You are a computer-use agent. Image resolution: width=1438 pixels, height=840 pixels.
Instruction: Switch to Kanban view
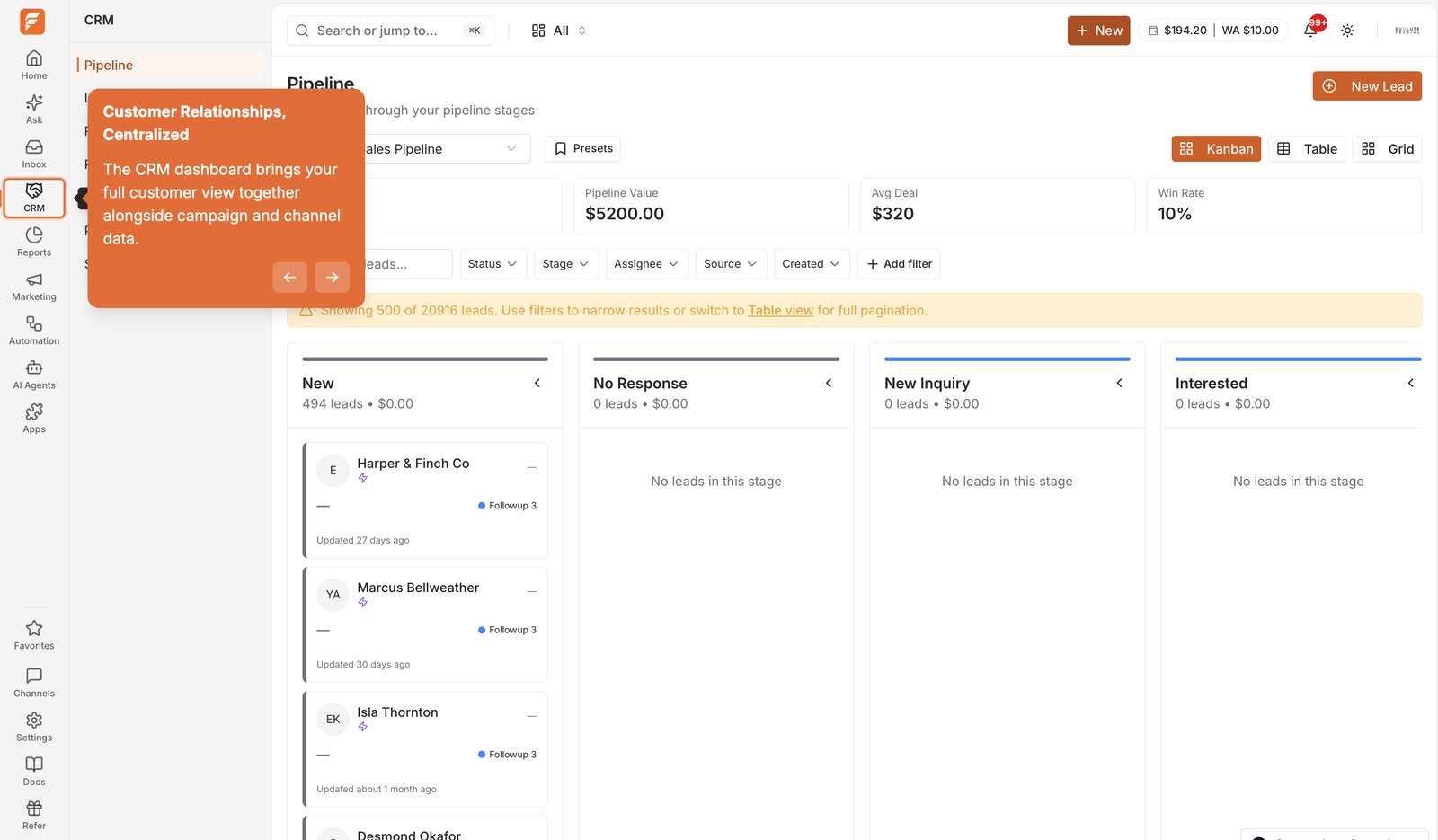click(x=1216, y=149)
